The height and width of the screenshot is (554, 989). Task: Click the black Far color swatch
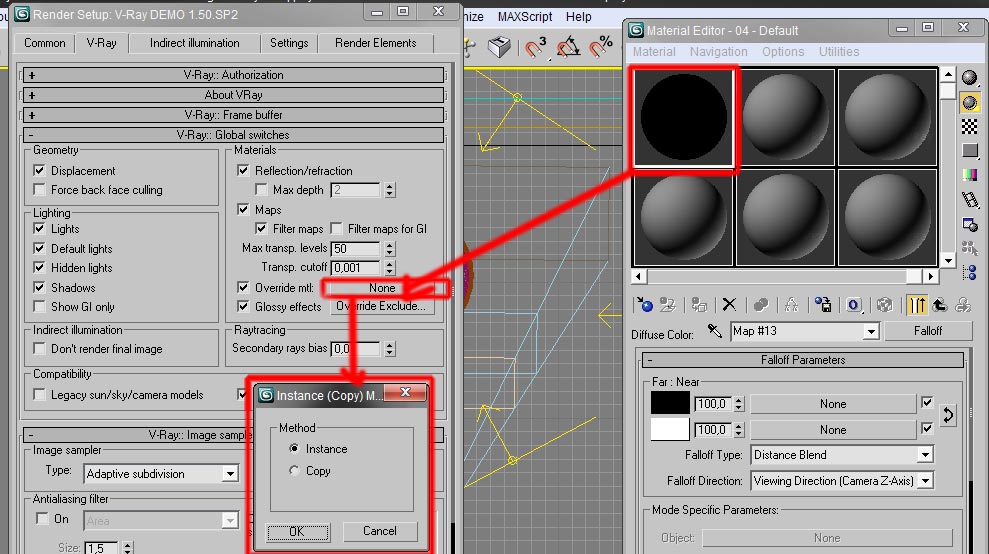[x=670, y=403]
